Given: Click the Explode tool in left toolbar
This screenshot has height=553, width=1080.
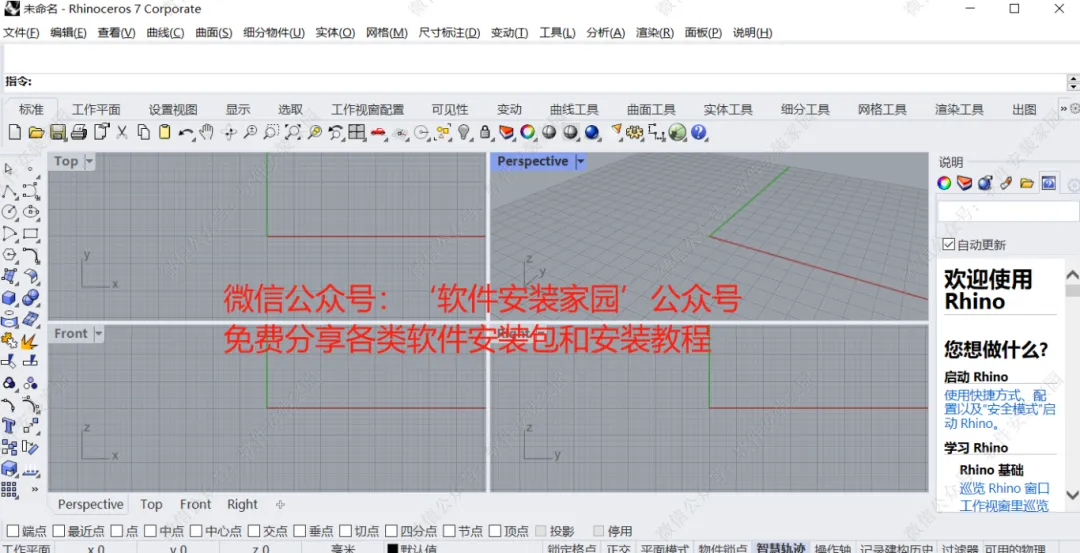Looking at the screenshot, I should point(30,340).
